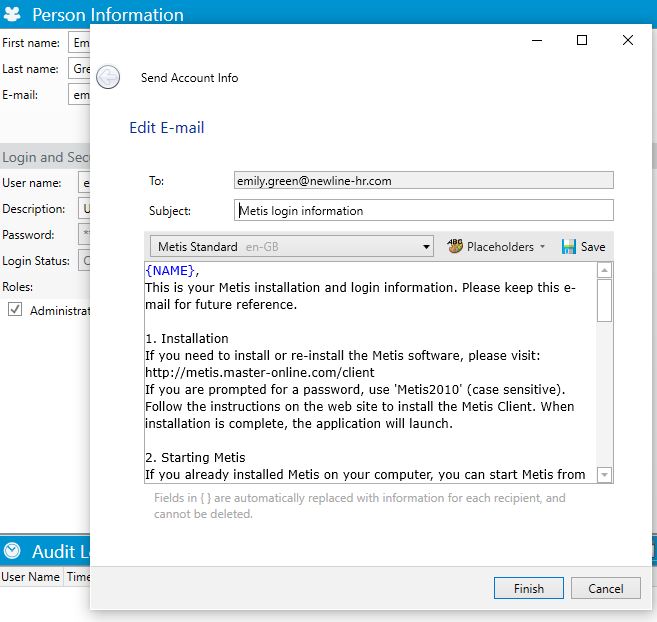Screen dimensions: 657x622
Task: Click the Save button label
Action: [x=593, y=246]
